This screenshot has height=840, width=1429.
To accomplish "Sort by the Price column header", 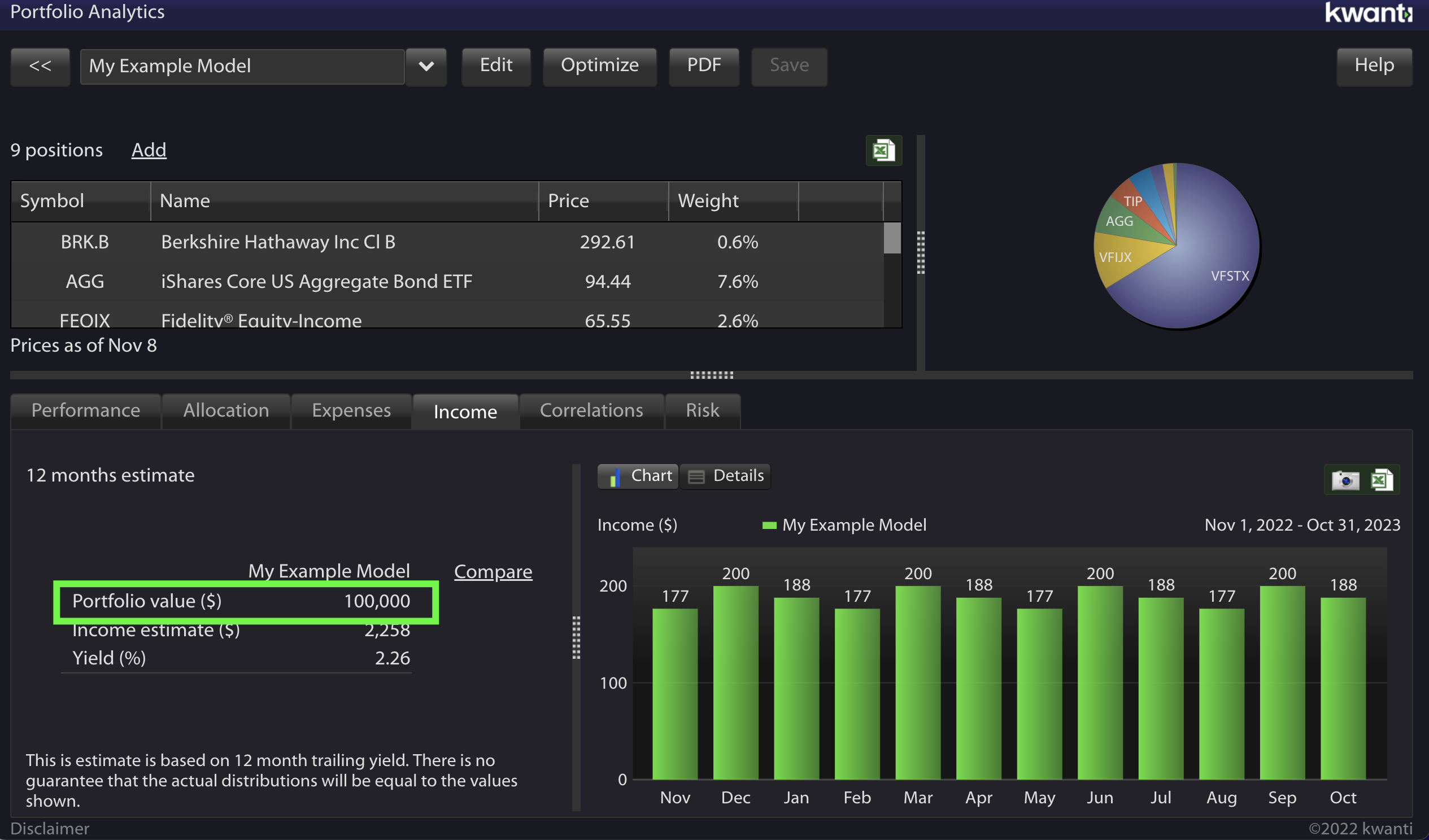I will point(603,201).
